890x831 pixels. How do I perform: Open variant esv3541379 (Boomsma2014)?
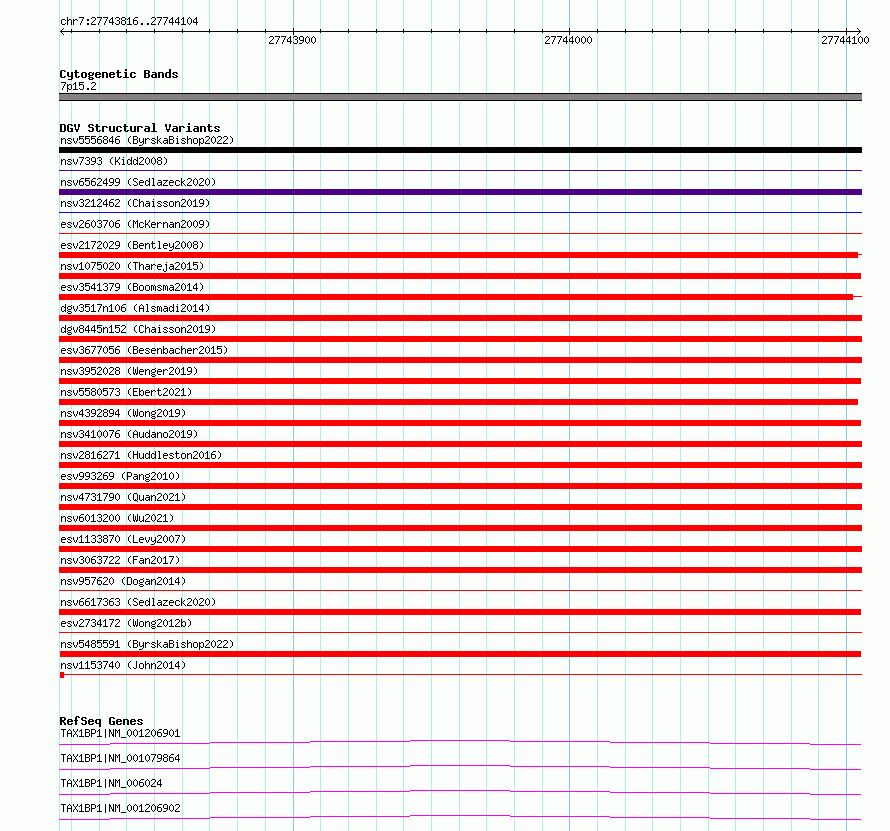(x=132, y=287)
